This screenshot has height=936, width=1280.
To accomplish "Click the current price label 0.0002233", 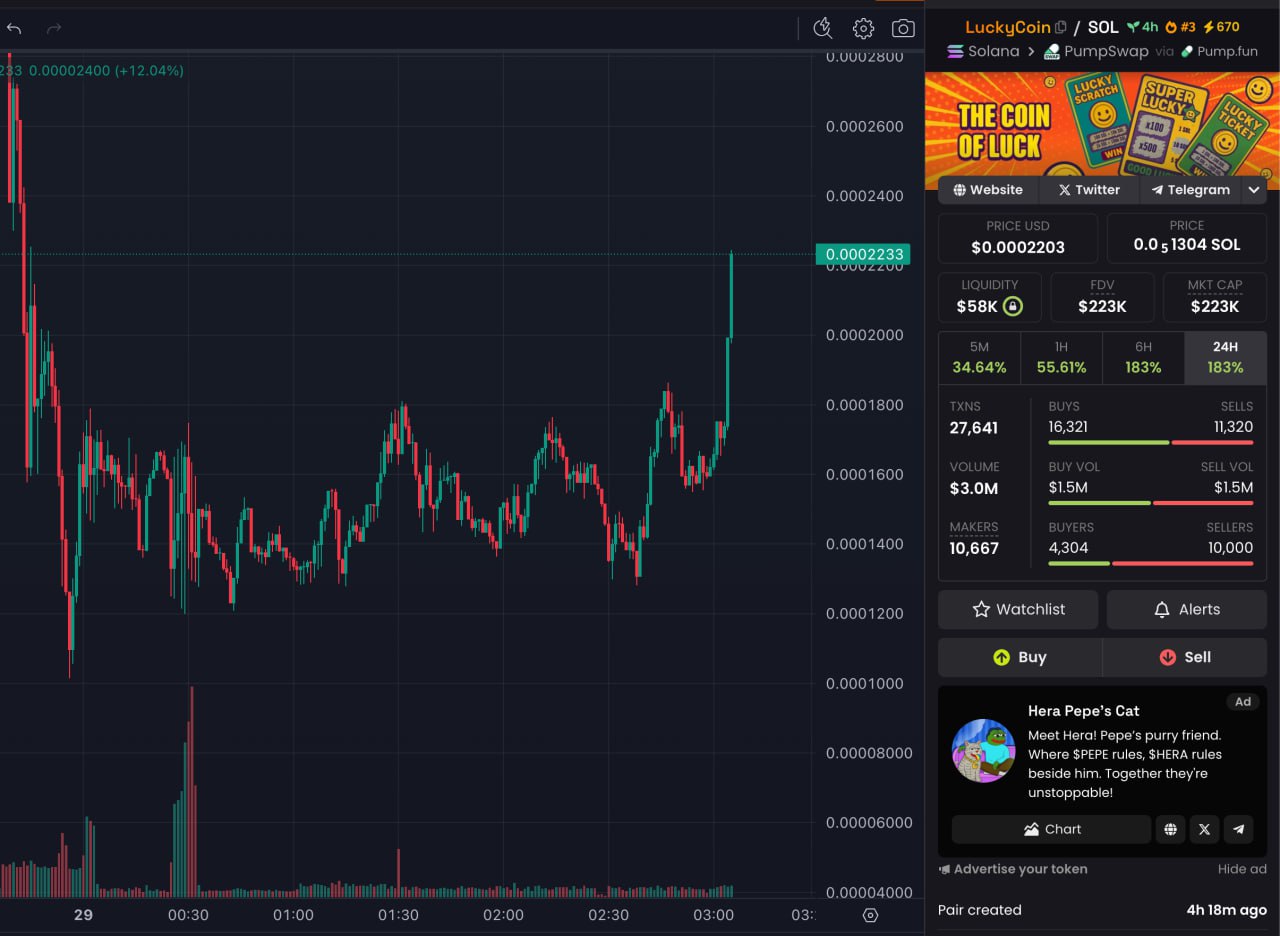I will coord(864,254).
